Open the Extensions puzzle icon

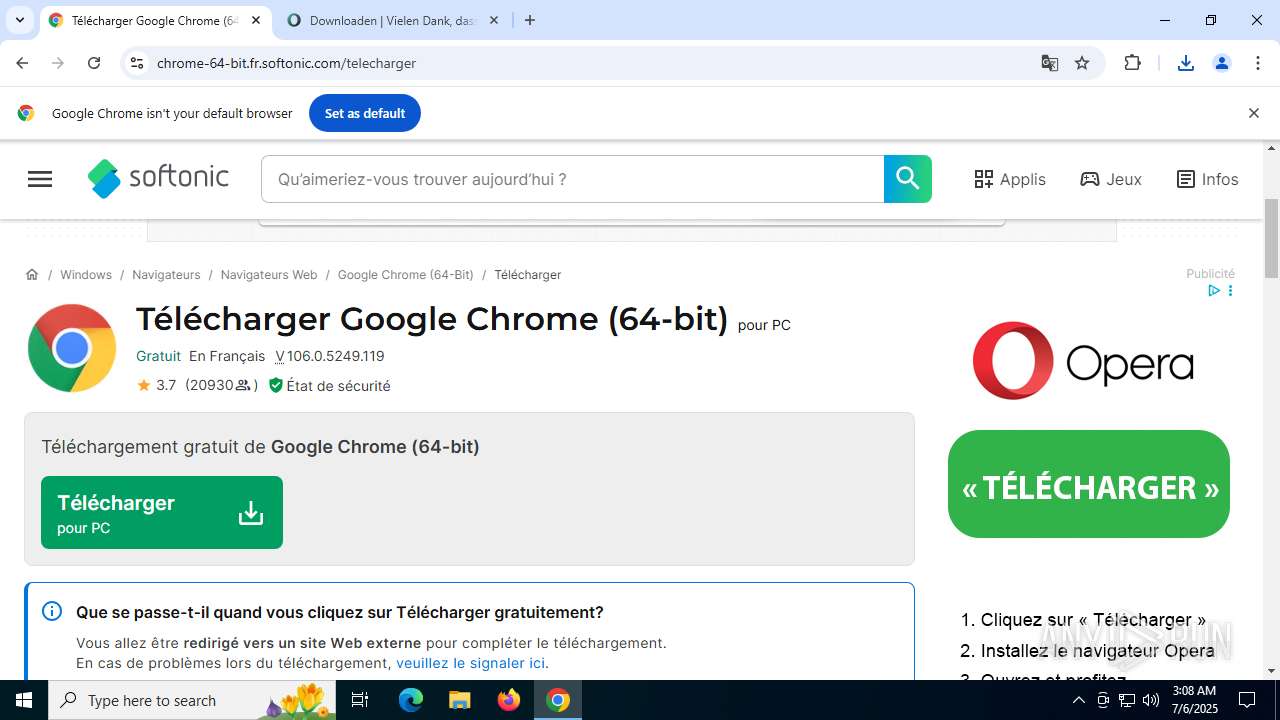click(1132, 63)
